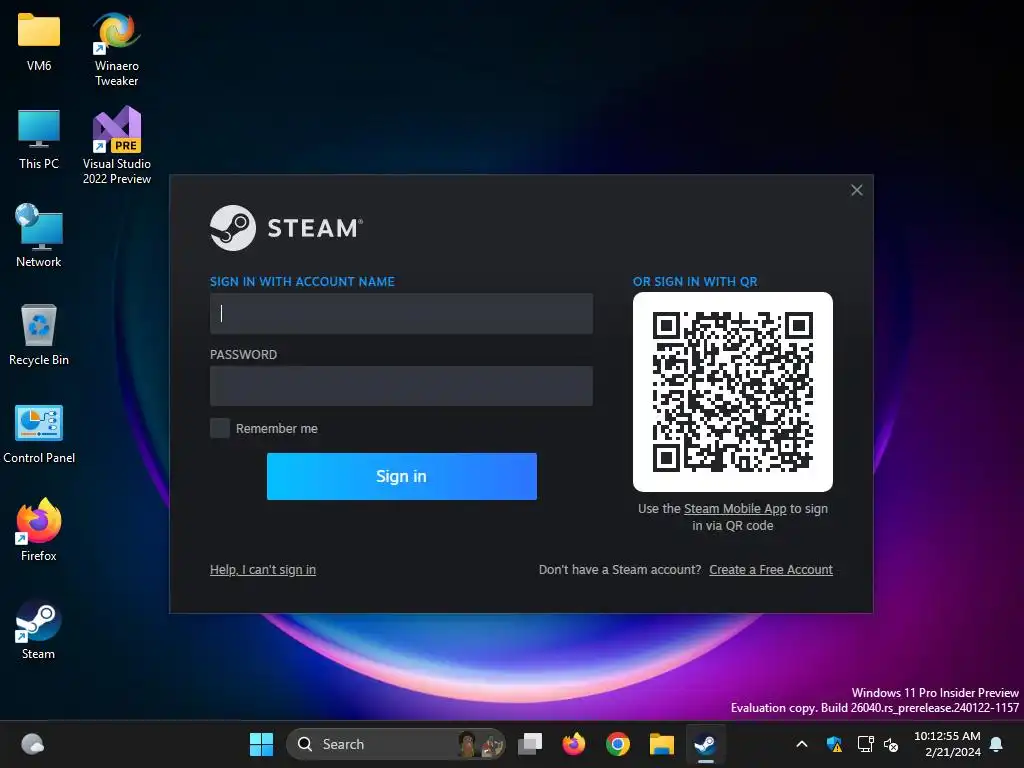Click the muted volume tray icon
This screenshot has width=1024, height=768.
click(891, 744)
